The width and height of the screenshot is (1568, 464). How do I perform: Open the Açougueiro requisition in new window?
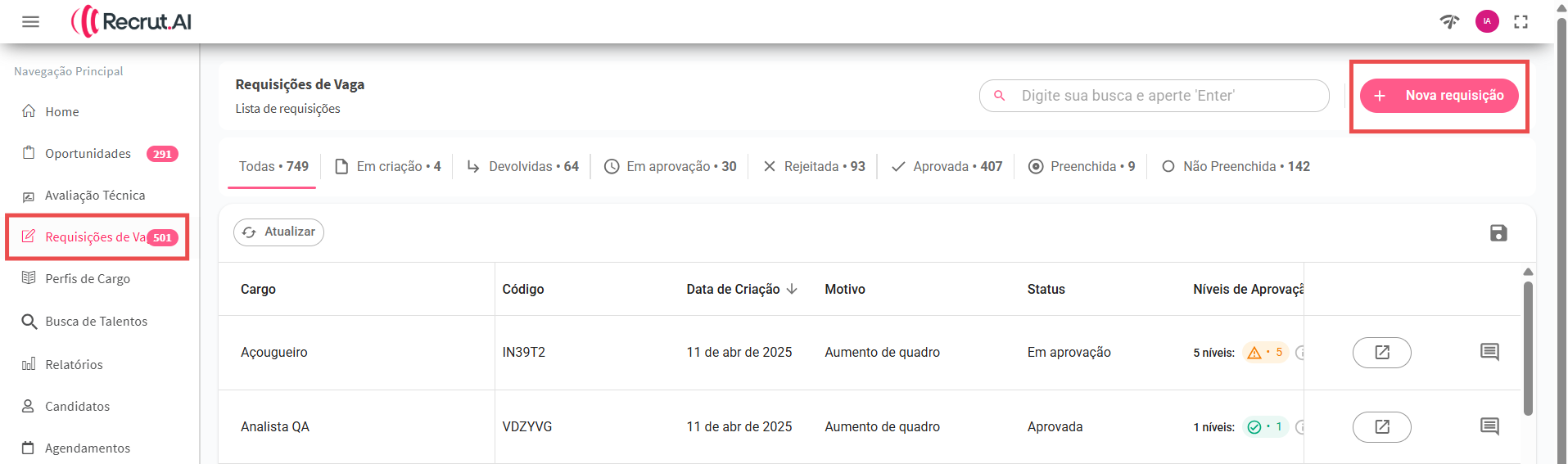1381,353
